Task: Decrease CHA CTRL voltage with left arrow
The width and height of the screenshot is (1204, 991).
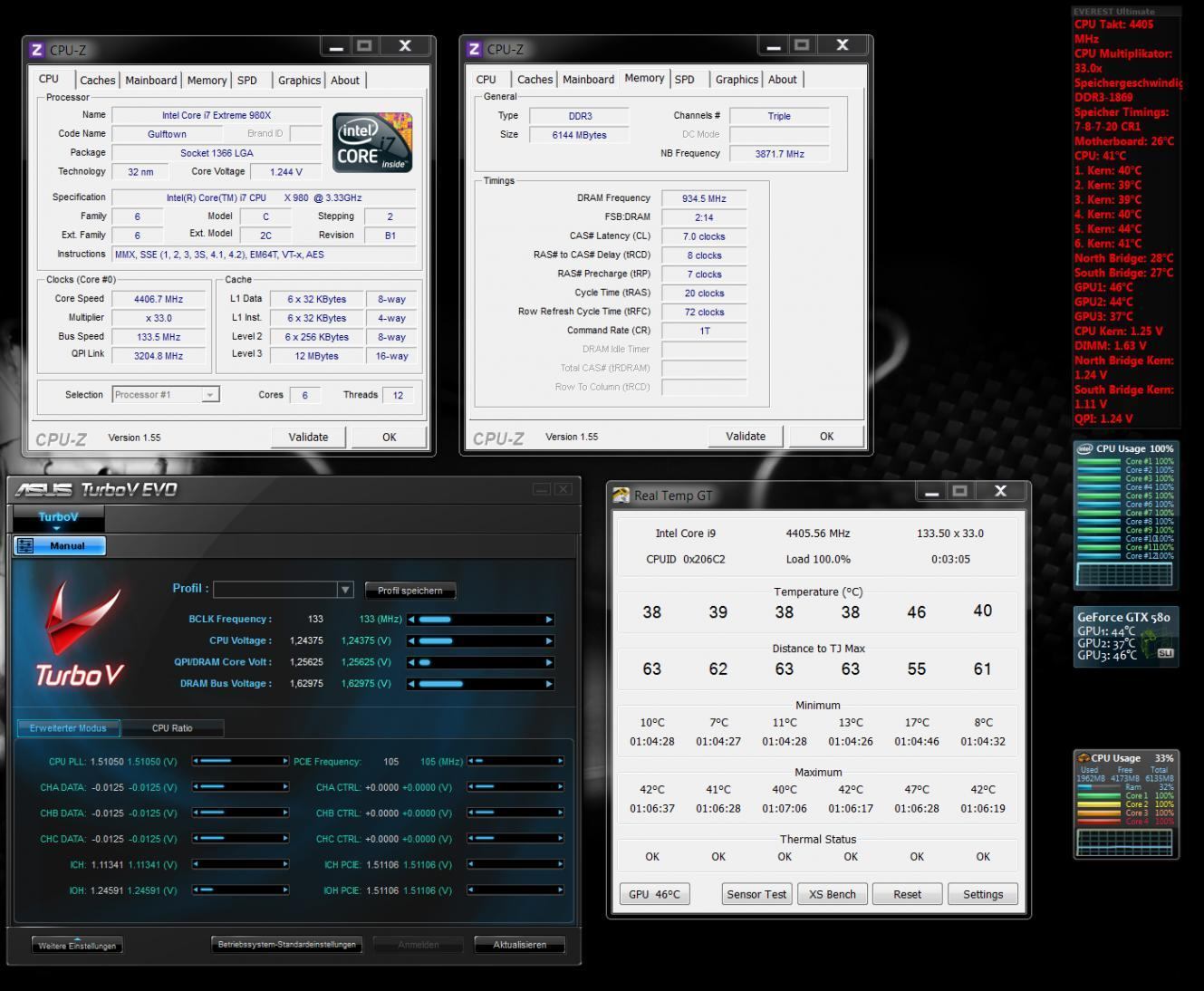Action: pos(472,787)
